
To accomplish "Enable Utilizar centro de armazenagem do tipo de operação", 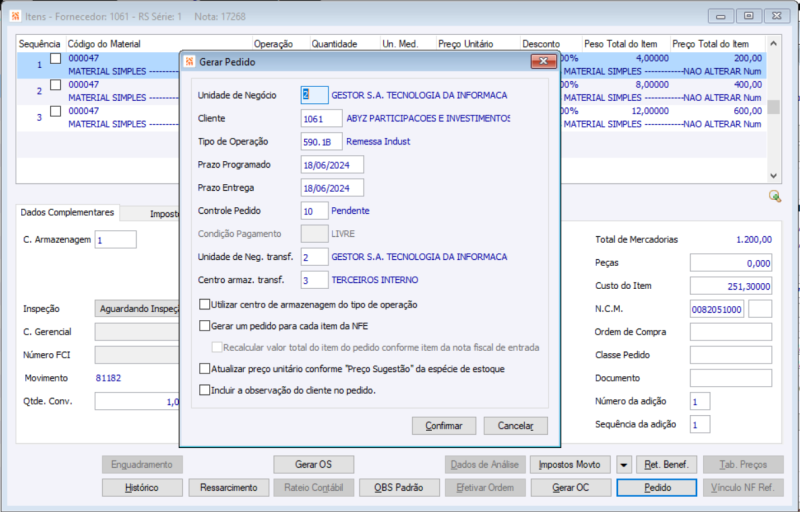I will click(x=205, y=304).
